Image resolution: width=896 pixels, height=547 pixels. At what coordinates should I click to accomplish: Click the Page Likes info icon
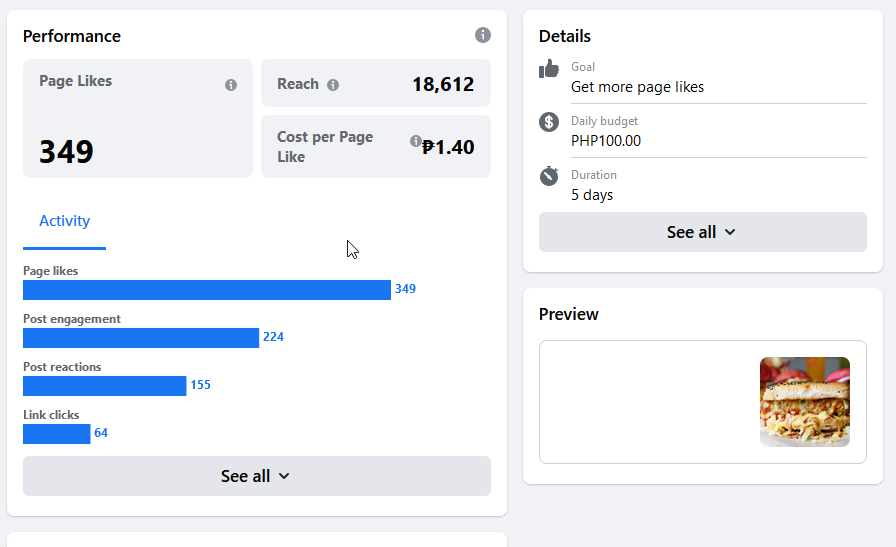pyautogui.click(x=231, y=85)
